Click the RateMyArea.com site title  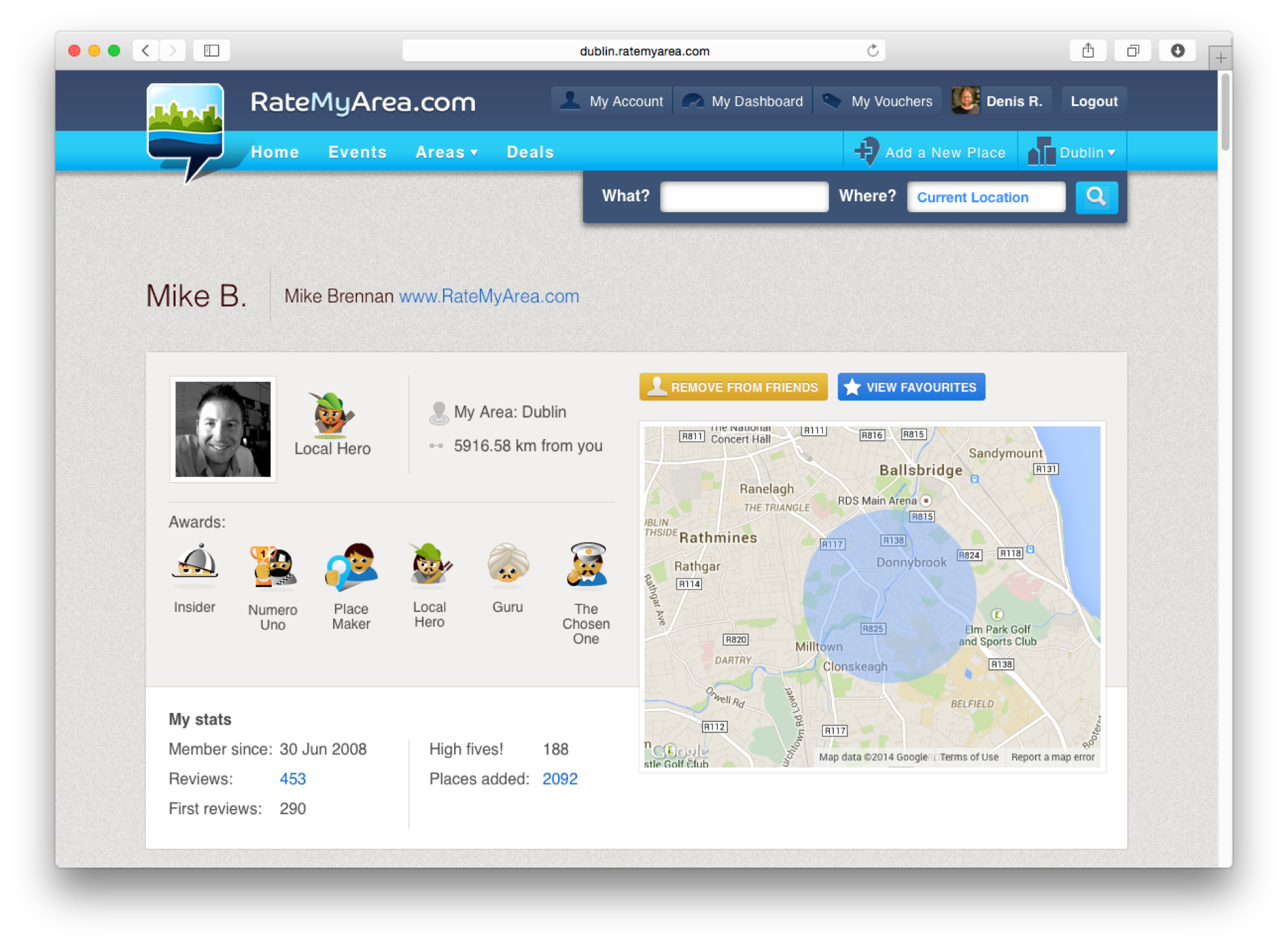[363, 102]
